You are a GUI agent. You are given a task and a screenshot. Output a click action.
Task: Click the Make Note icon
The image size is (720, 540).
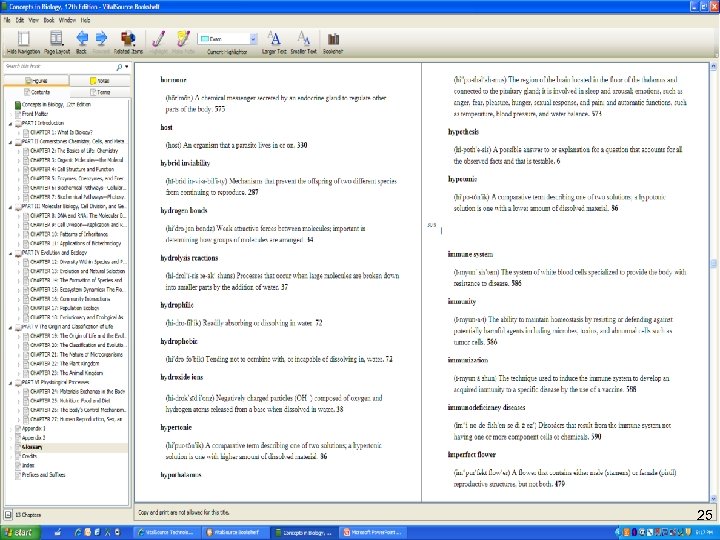pos(183,39)
